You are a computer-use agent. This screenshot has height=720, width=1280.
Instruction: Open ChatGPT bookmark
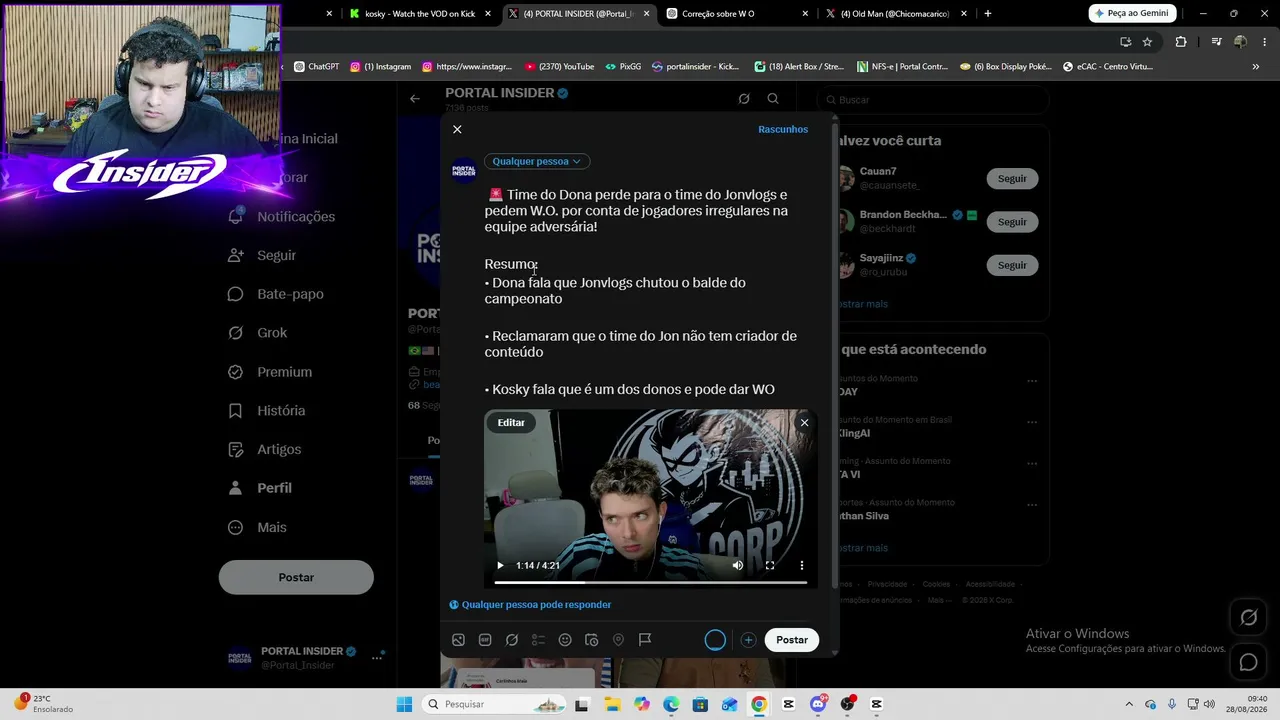click(x=316, y=67)
